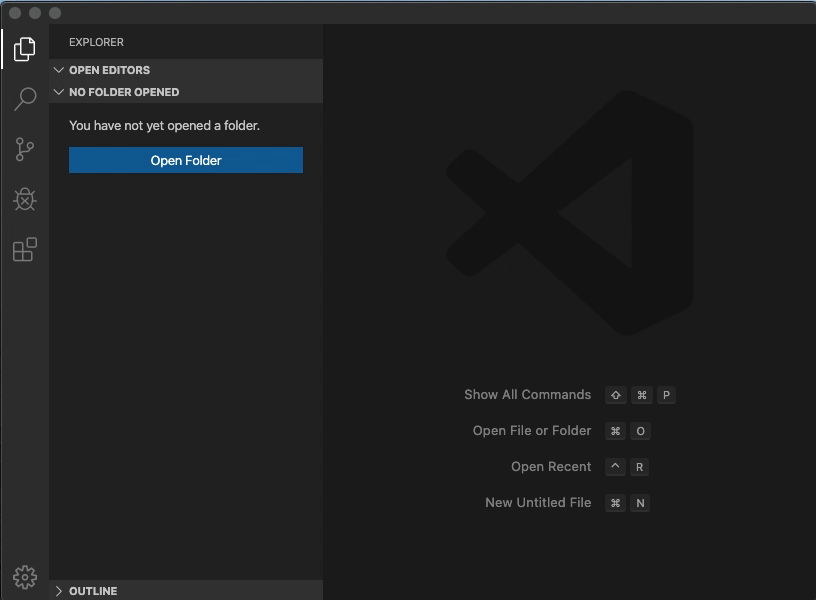The height and width of the screenshot is (600, 816).
Task: Open the Search view icon
Action: [x=24, y=99]
